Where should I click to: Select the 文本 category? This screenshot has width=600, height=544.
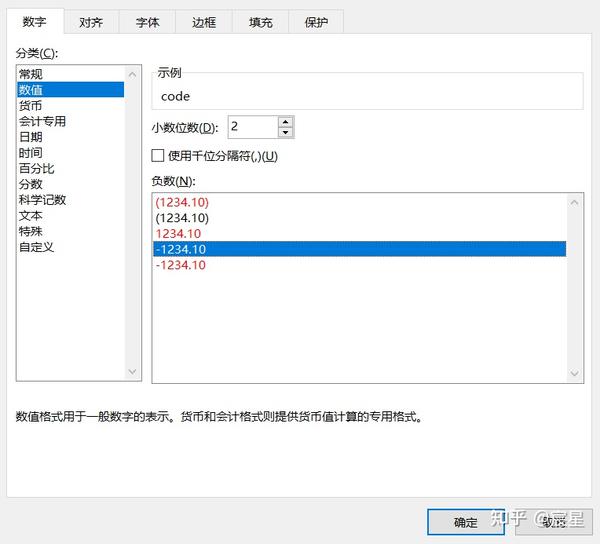pos(70,215)
